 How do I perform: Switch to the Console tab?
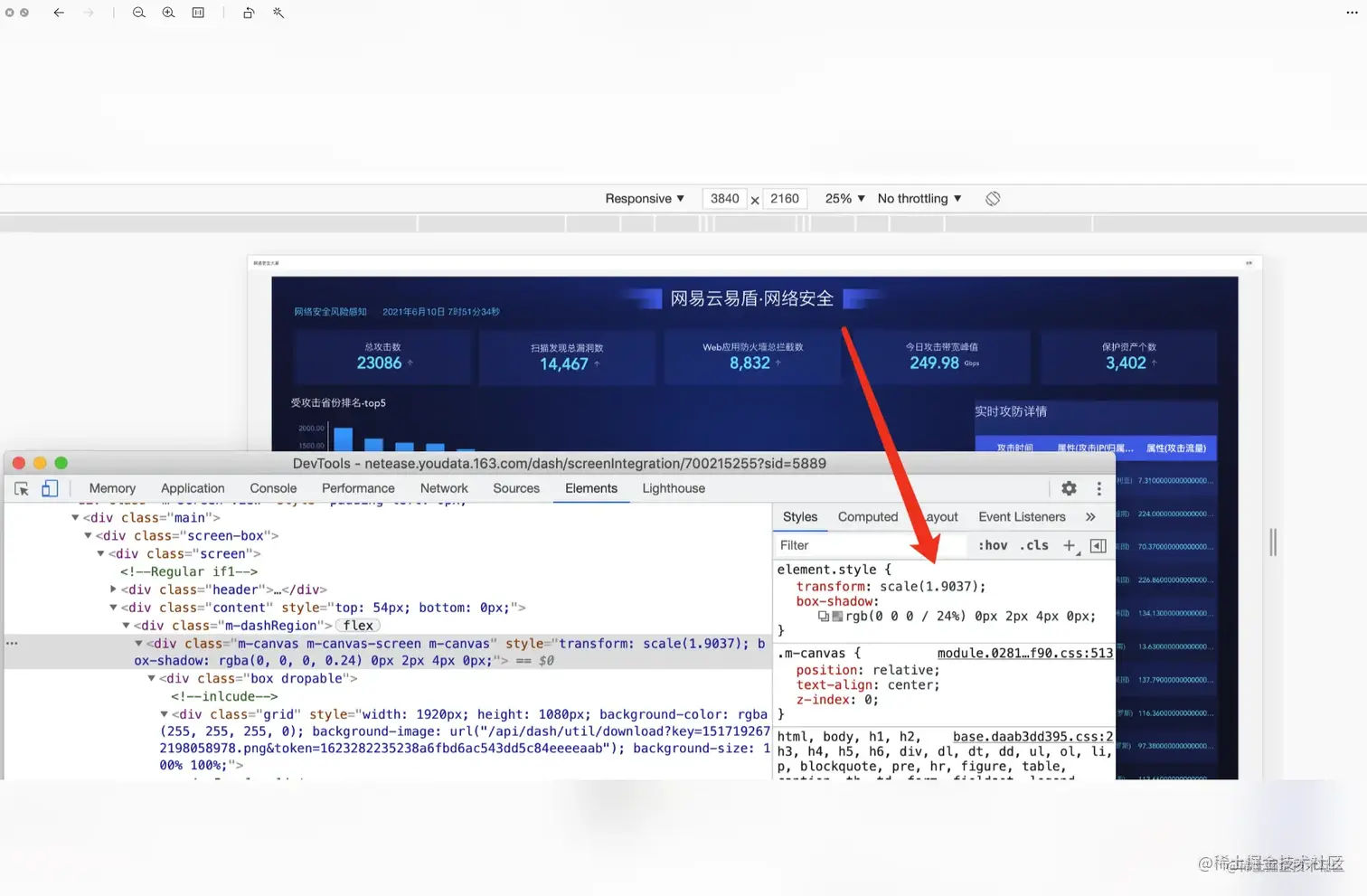[x=273, y=488]
